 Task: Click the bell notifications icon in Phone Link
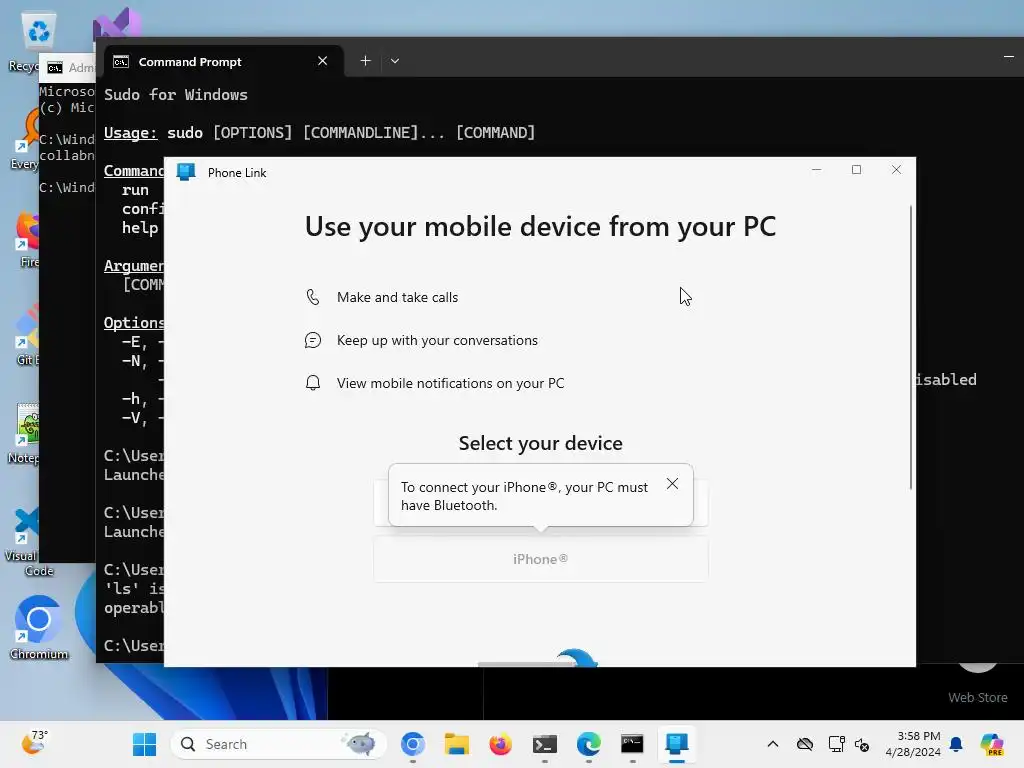pos(313,383)
